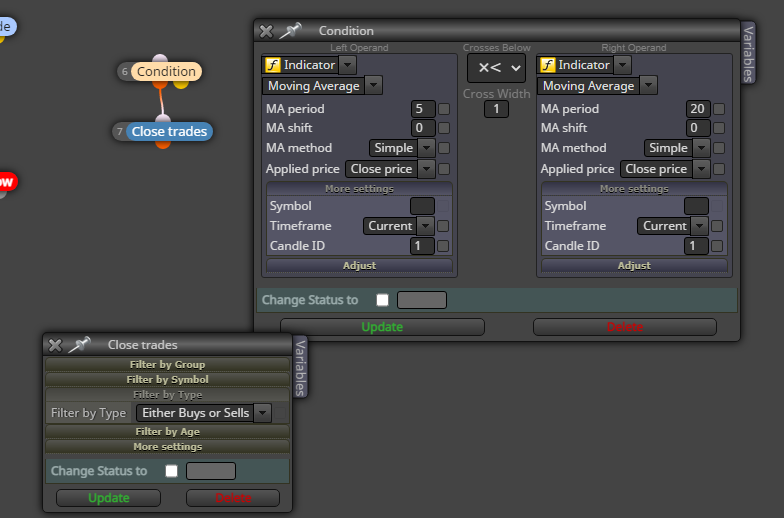Open left operand Timeframe Current dropdown

click(425, 226)
